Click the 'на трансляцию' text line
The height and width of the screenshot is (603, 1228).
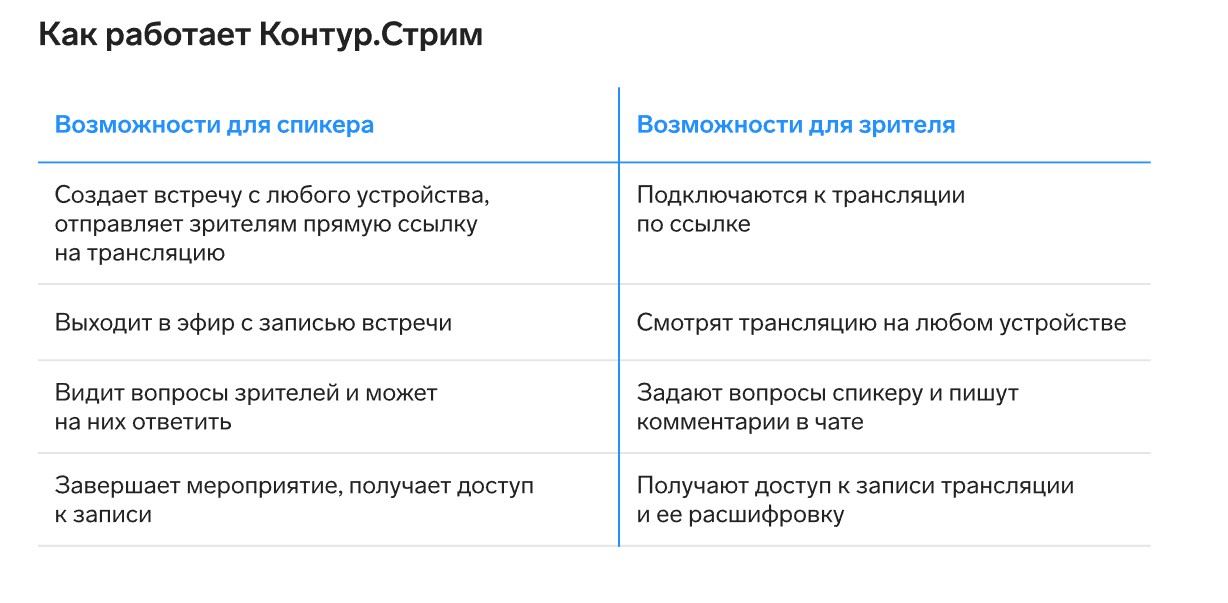point(139,253)
